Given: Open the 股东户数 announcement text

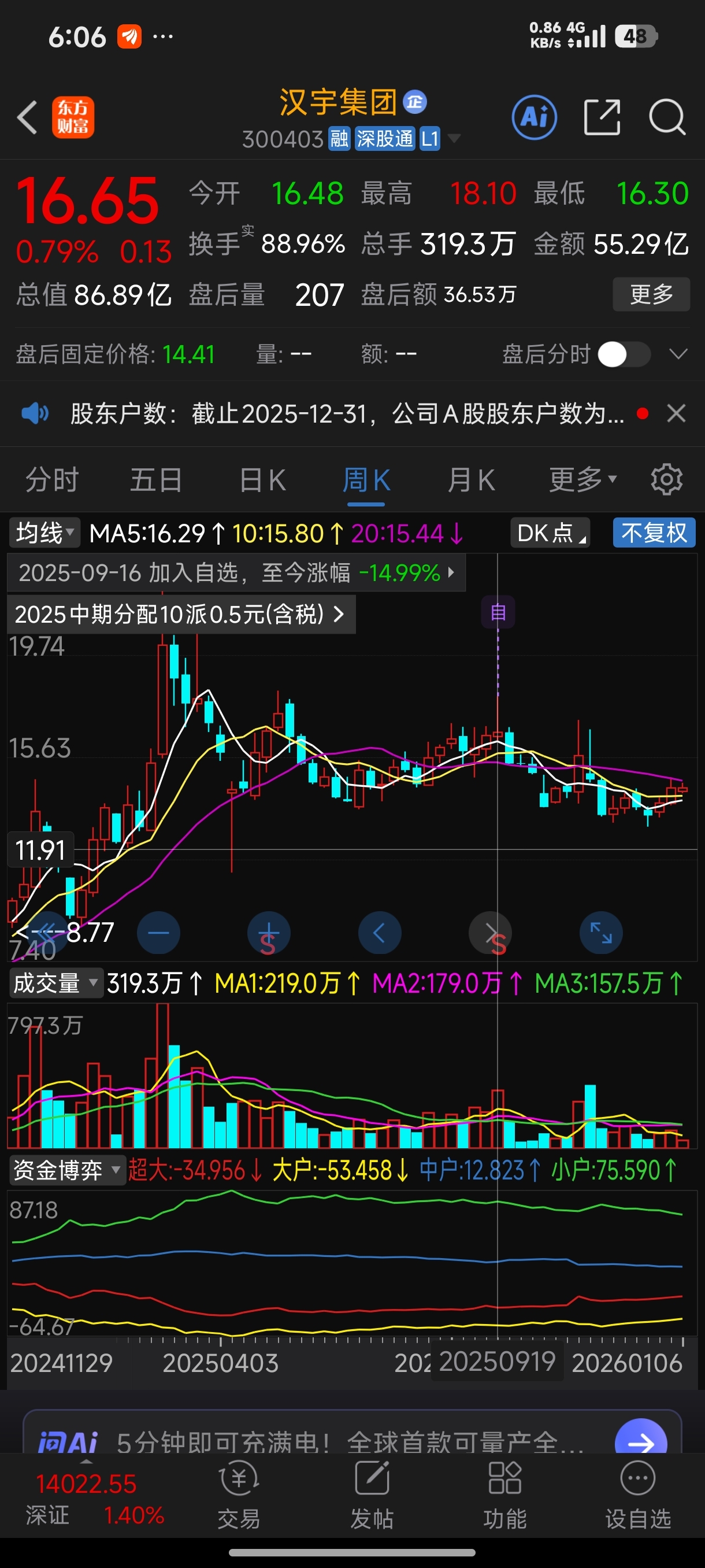Looking at the screenshot, I should click(x=347, y=414).
